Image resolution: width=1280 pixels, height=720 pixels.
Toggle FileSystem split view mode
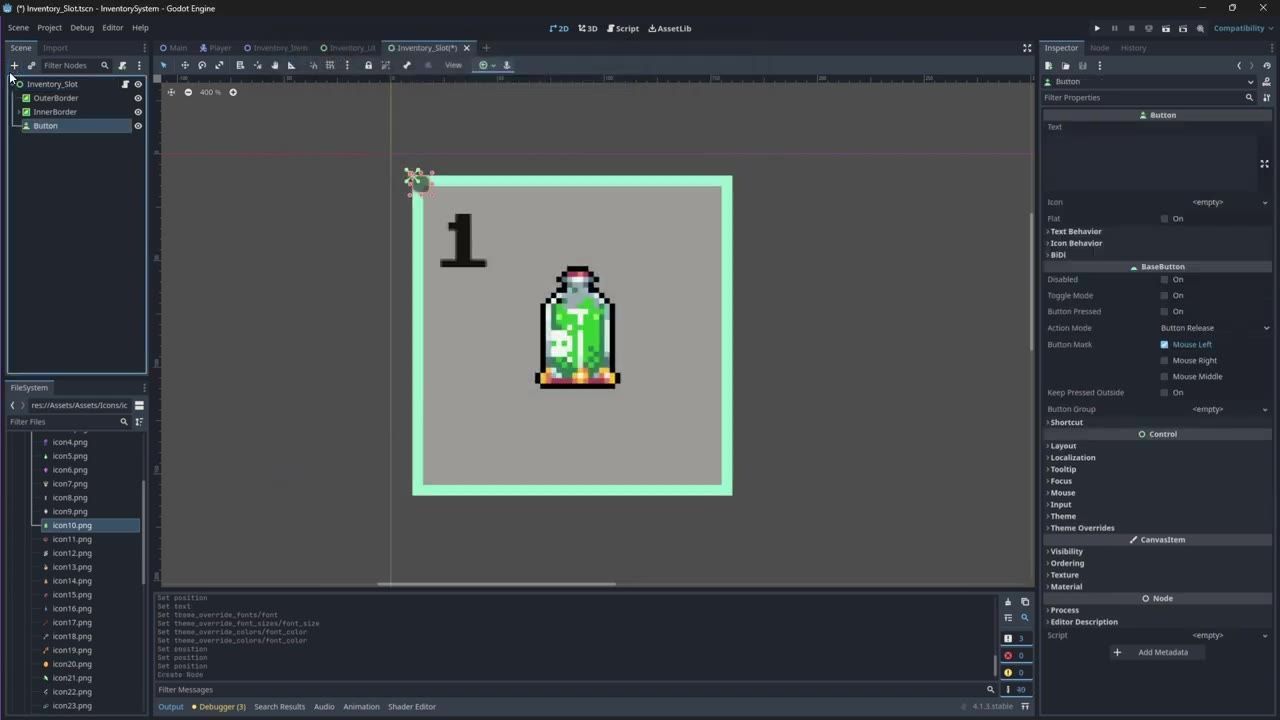(139, 405)
